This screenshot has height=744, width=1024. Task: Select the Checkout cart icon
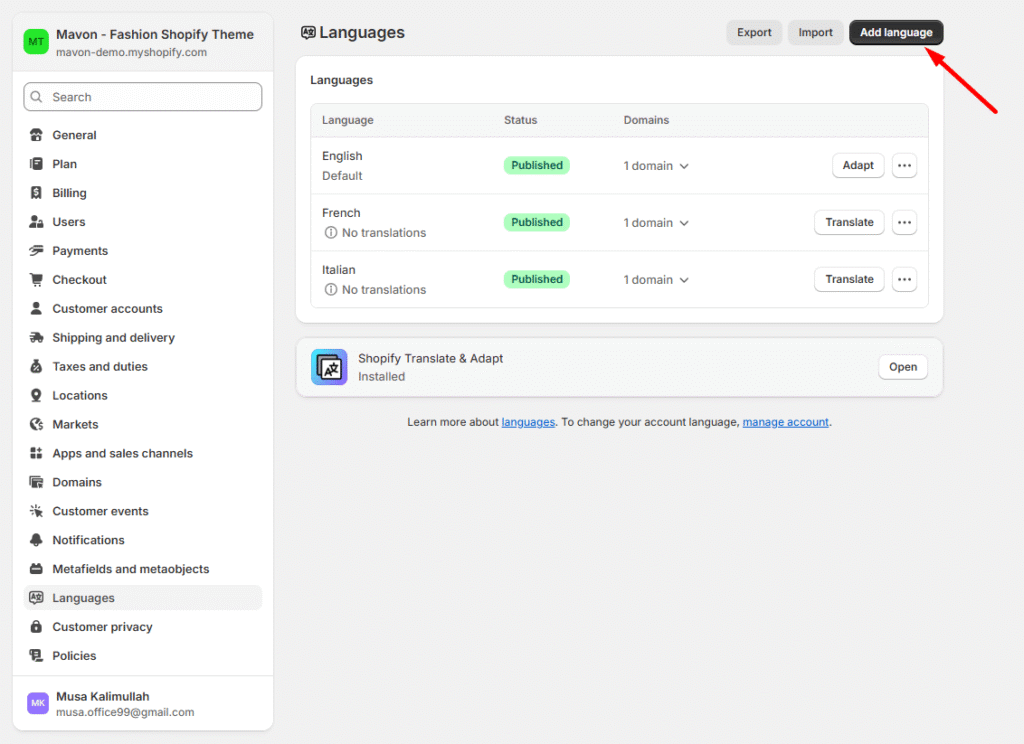[x=37, y=280]
